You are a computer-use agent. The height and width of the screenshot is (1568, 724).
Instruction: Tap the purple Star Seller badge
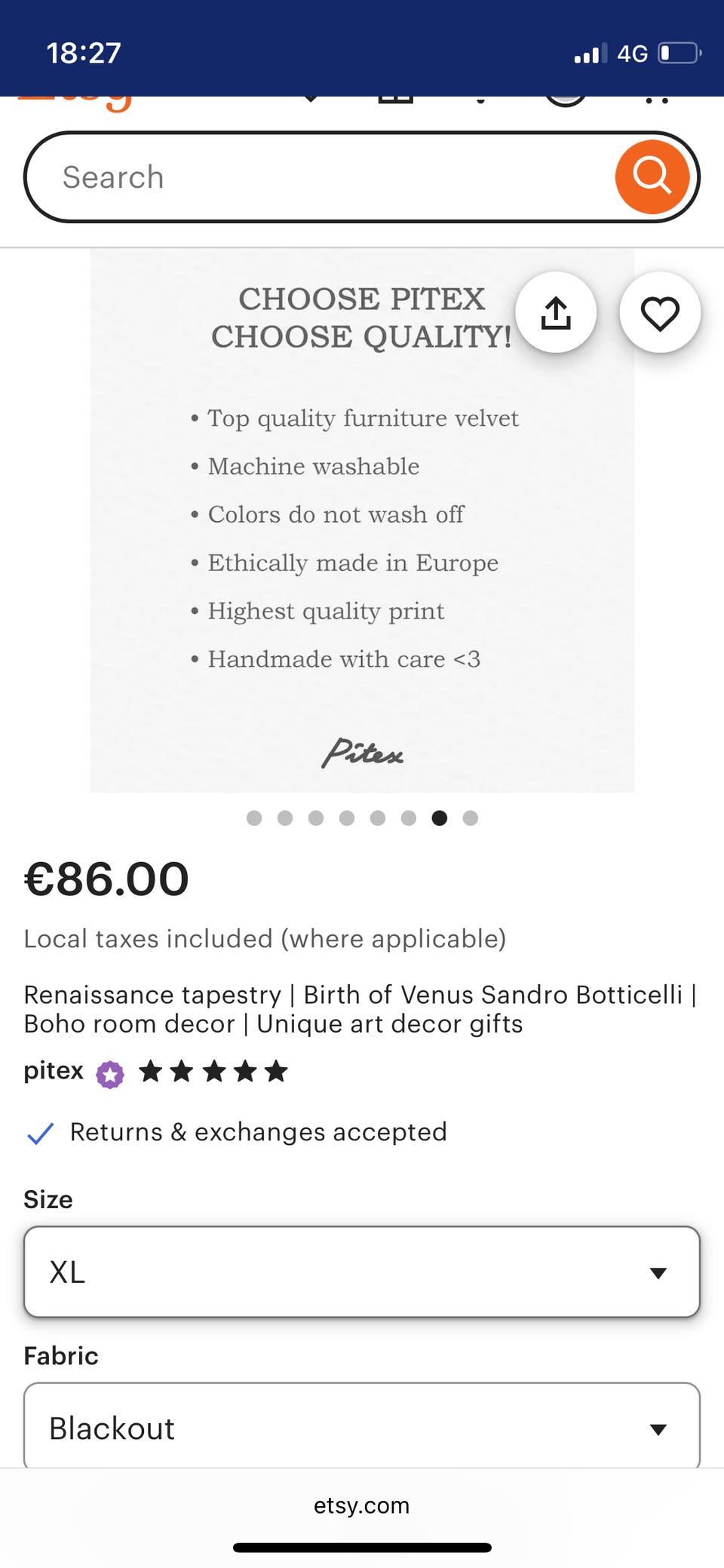tap(110, 1074)
